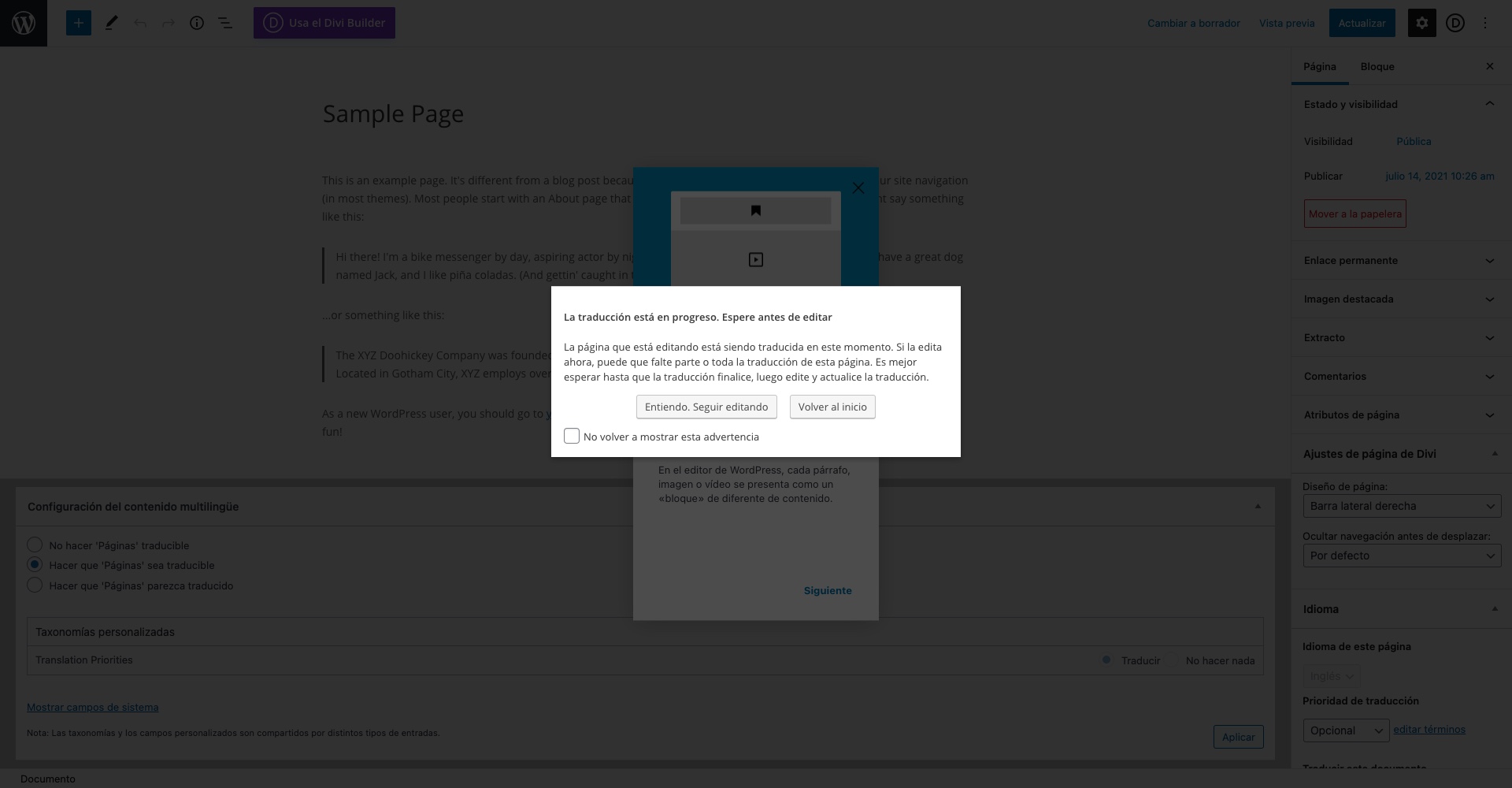Click 'Entiendo. Seguir editando' button

click(706, 407)
